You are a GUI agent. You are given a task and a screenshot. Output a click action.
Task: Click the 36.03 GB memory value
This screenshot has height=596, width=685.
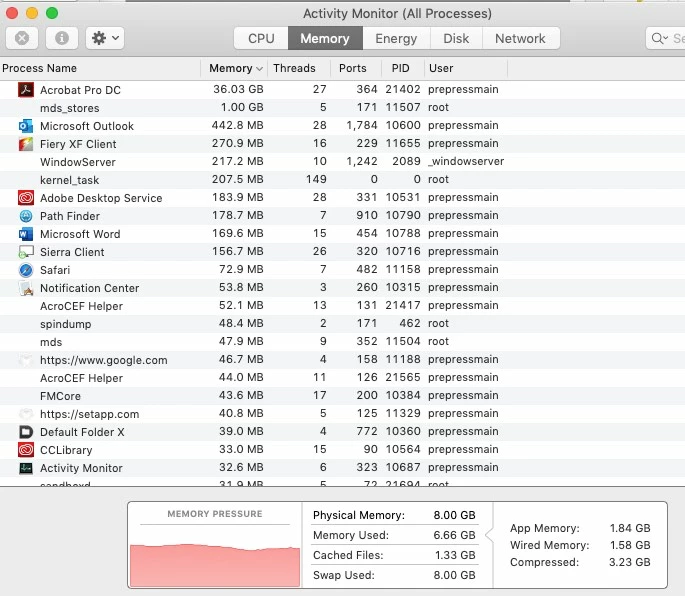click(x=238, y=89)
